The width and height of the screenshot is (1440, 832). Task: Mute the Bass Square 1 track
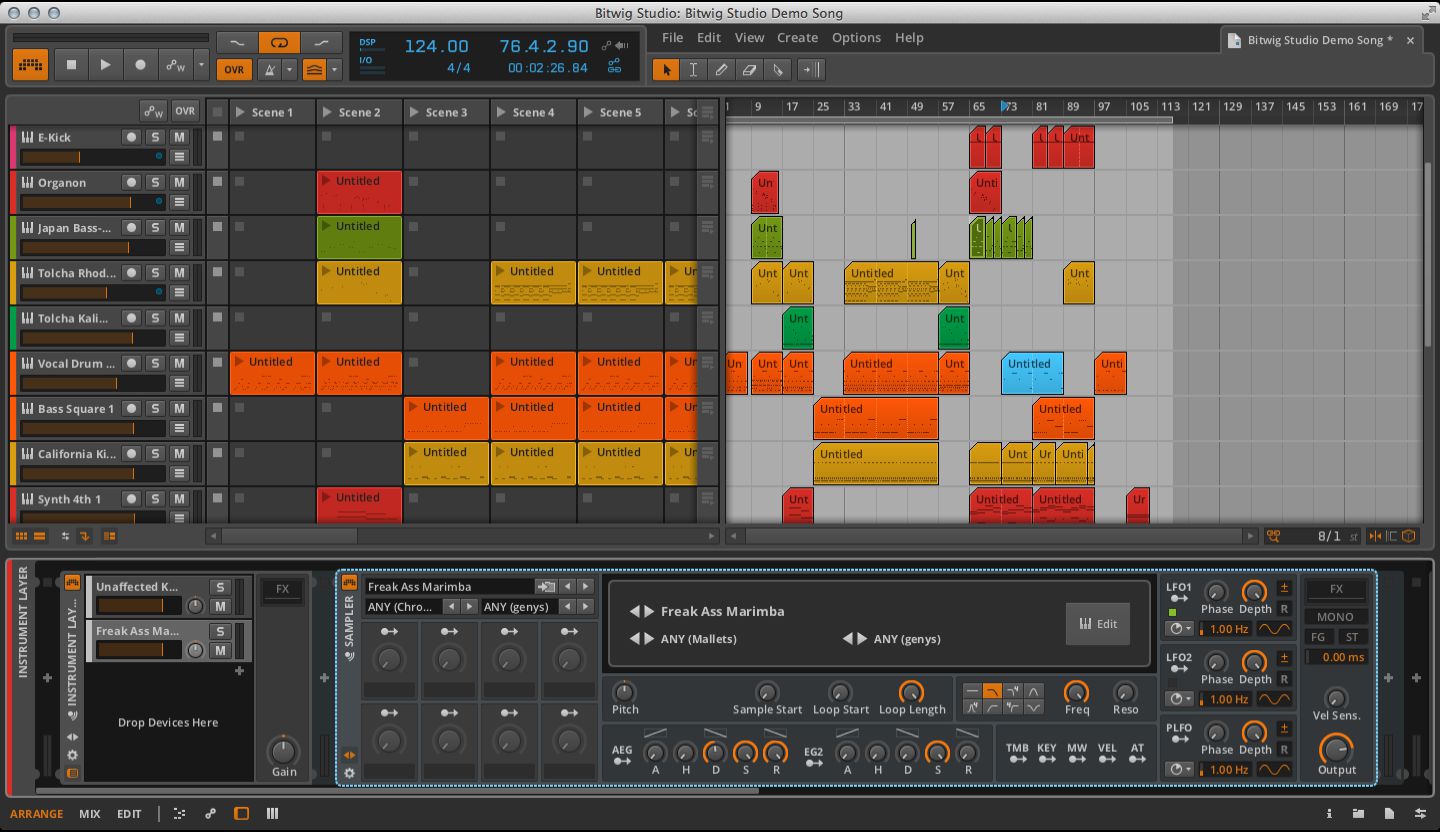click(x=179, y=408)
